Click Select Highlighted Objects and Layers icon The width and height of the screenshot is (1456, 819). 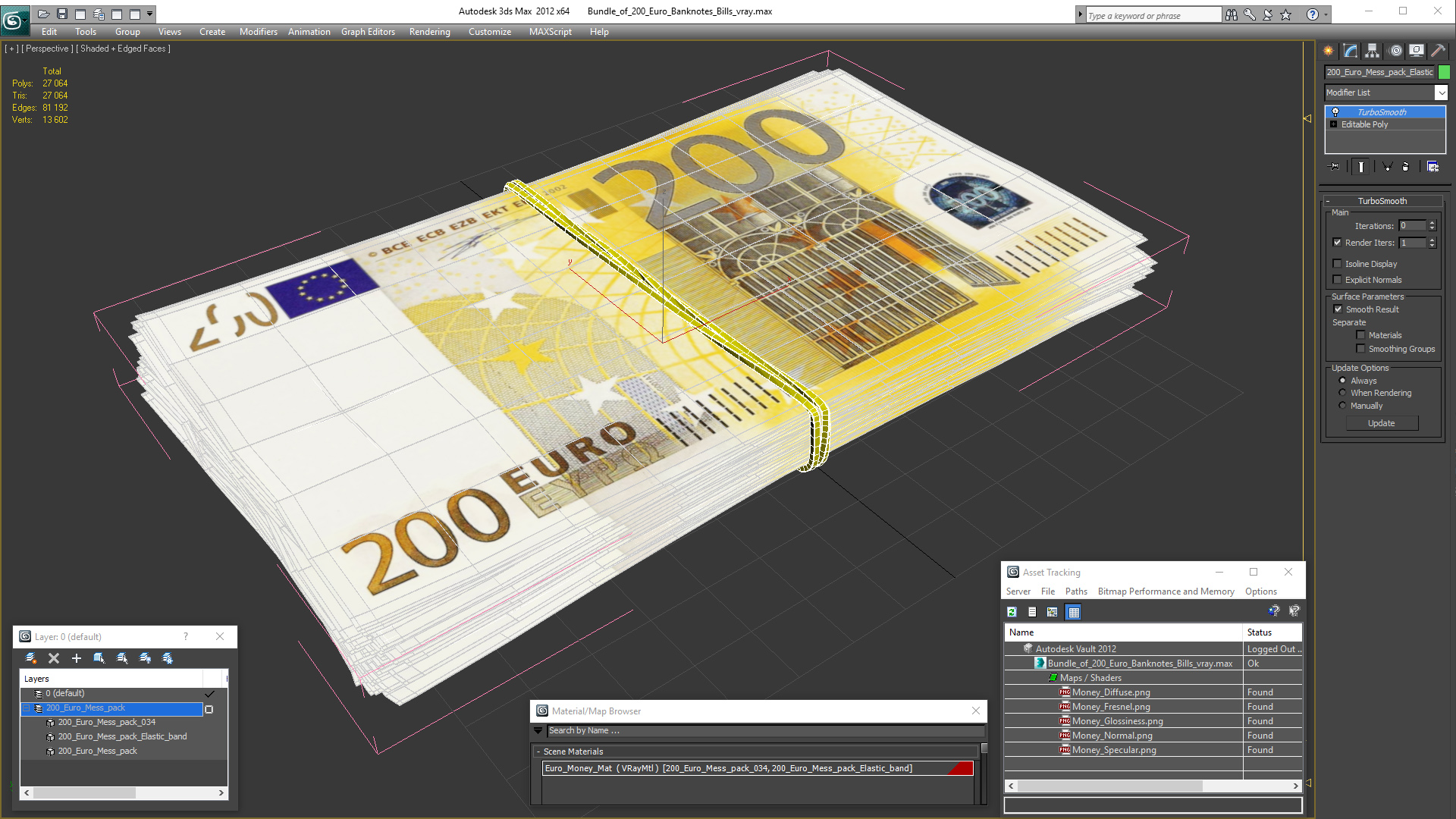pos(99,658)
